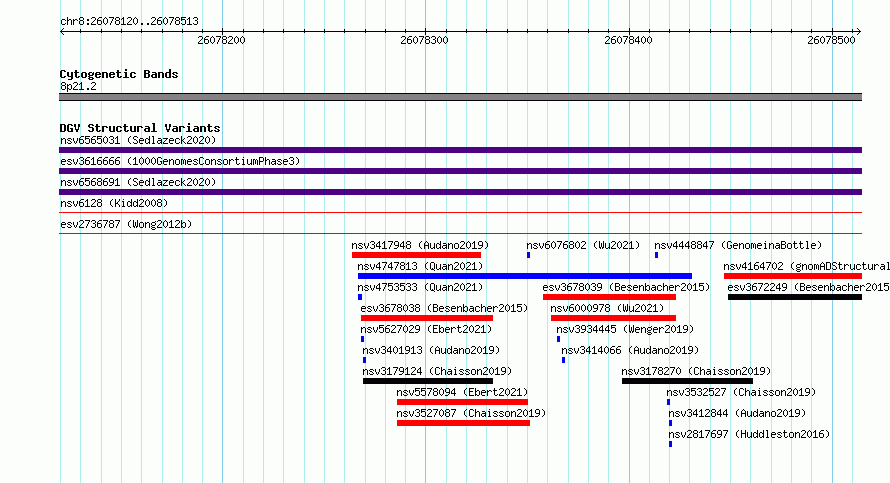The height and width of the screenshot is (483, 890).
Task: Open the nsv3412844 (Audano2019) label
Action: [x=737, y=413]
